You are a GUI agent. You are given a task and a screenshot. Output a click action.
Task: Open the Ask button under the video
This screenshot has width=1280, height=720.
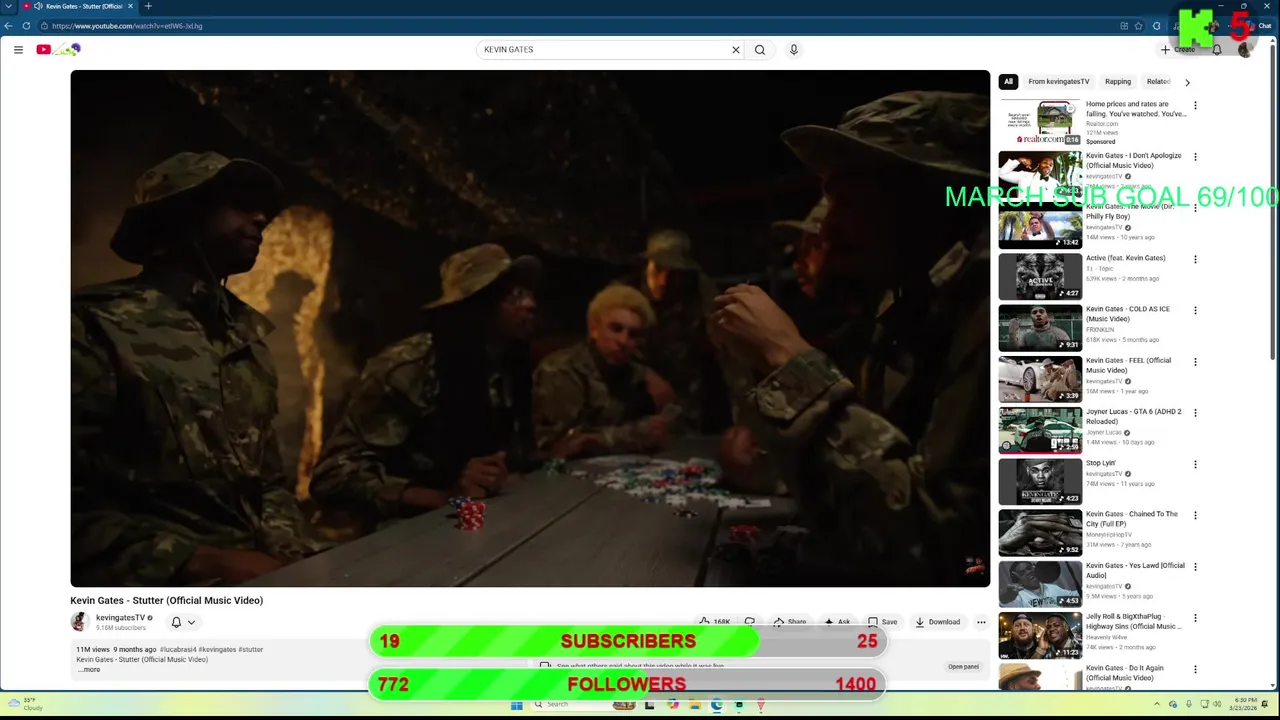837,622
